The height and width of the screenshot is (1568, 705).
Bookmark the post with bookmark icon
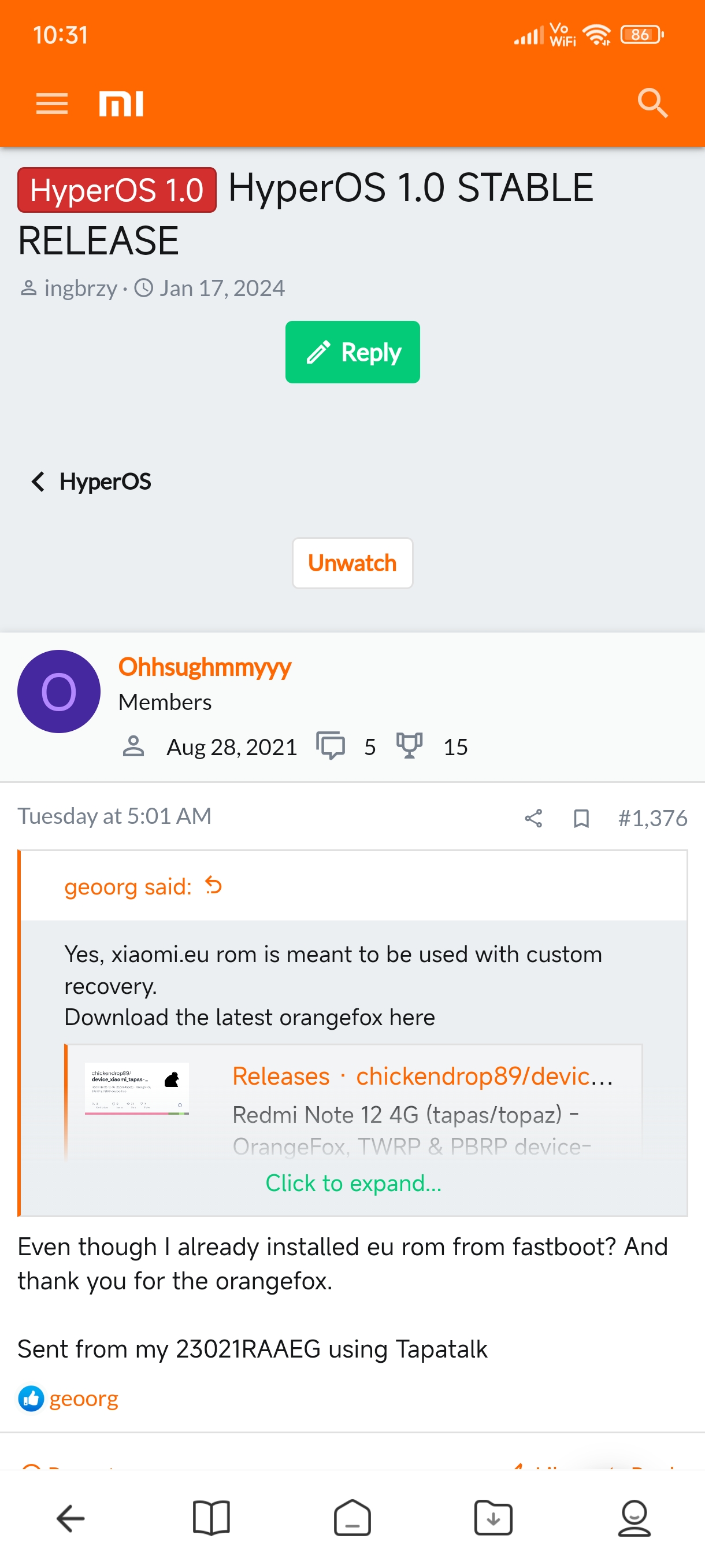click(x=581, y=818)
